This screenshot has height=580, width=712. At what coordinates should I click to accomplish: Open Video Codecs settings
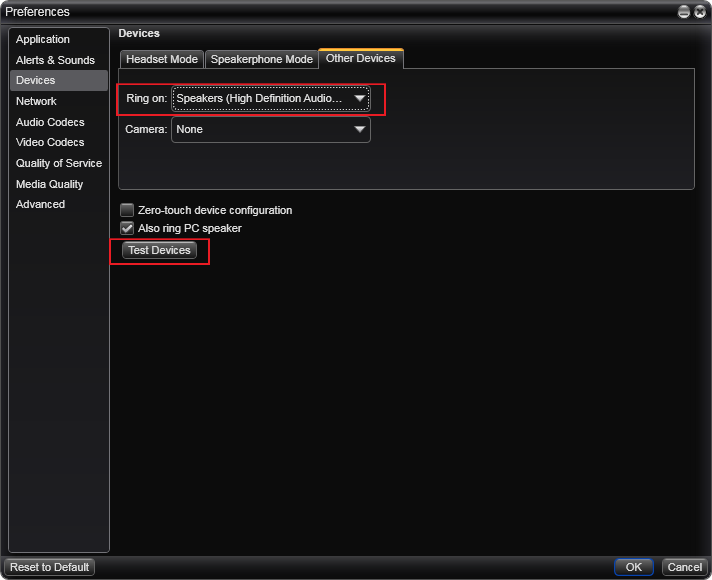[59, 142]
